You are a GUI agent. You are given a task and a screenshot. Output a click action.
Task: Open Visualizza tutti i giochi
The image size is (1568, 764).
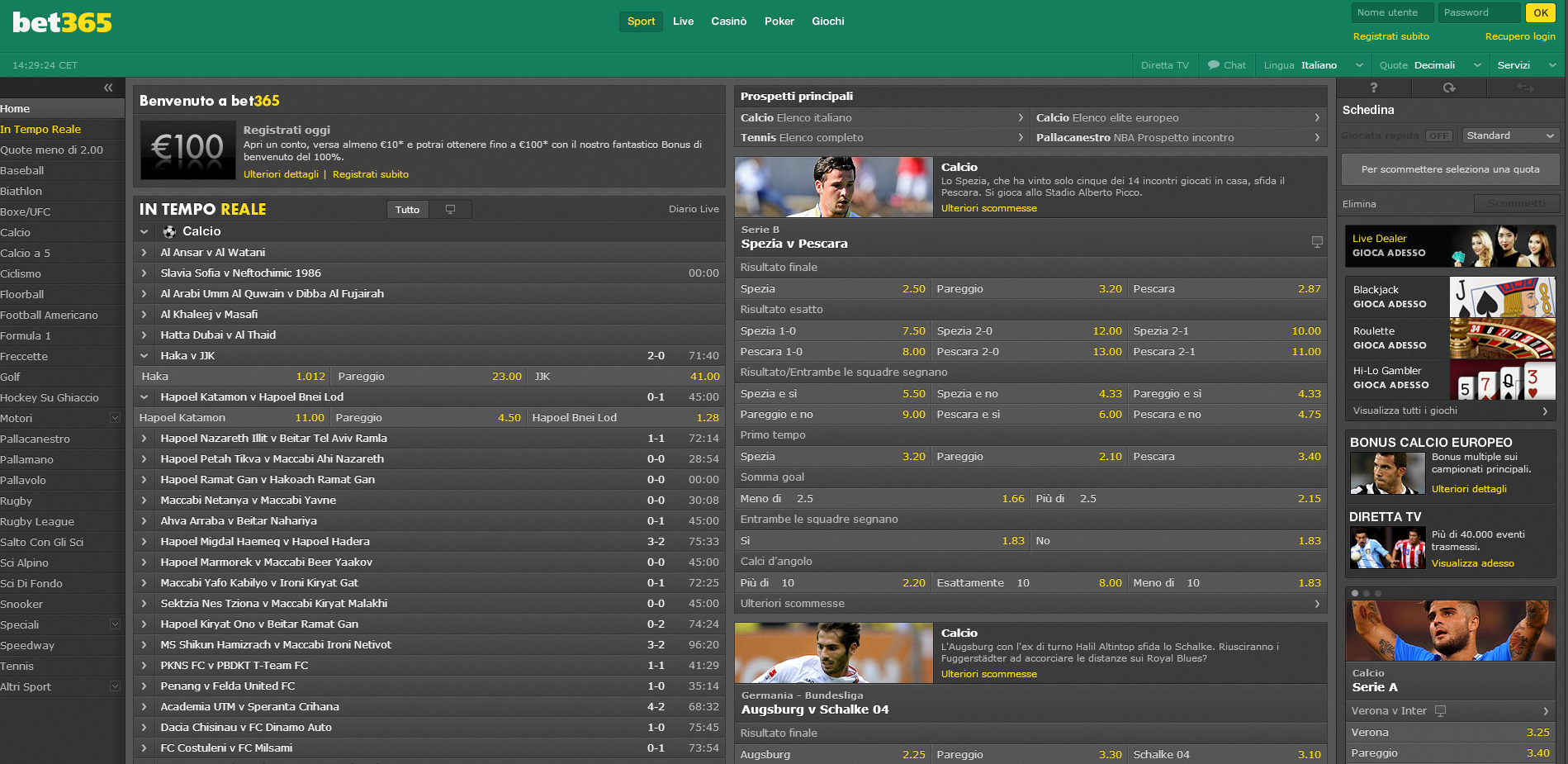coord(1451,410)
